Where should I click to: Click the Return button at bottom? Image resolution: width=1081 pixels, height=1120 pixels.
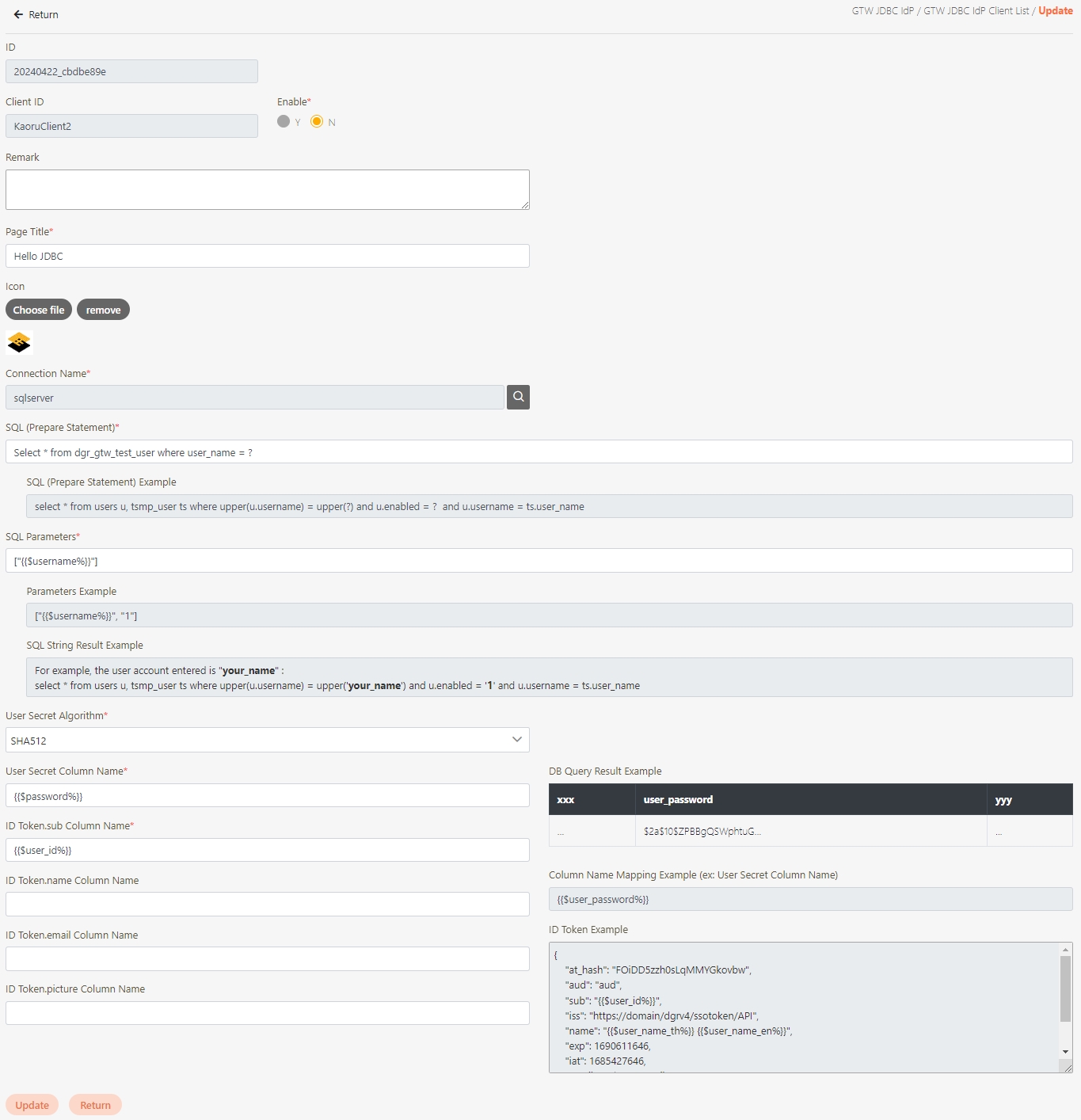95,1105
